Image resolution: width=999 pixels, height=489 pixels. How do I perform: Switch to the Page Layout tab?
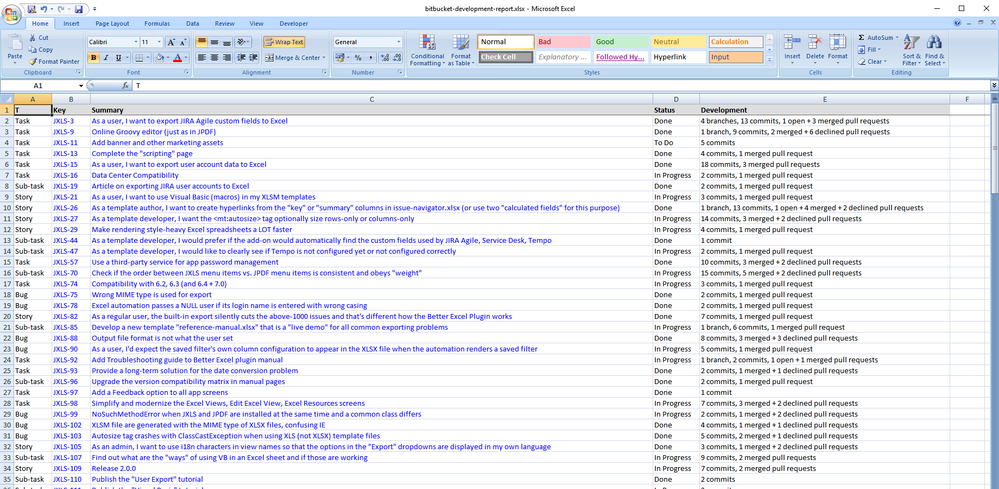[111, 24]
